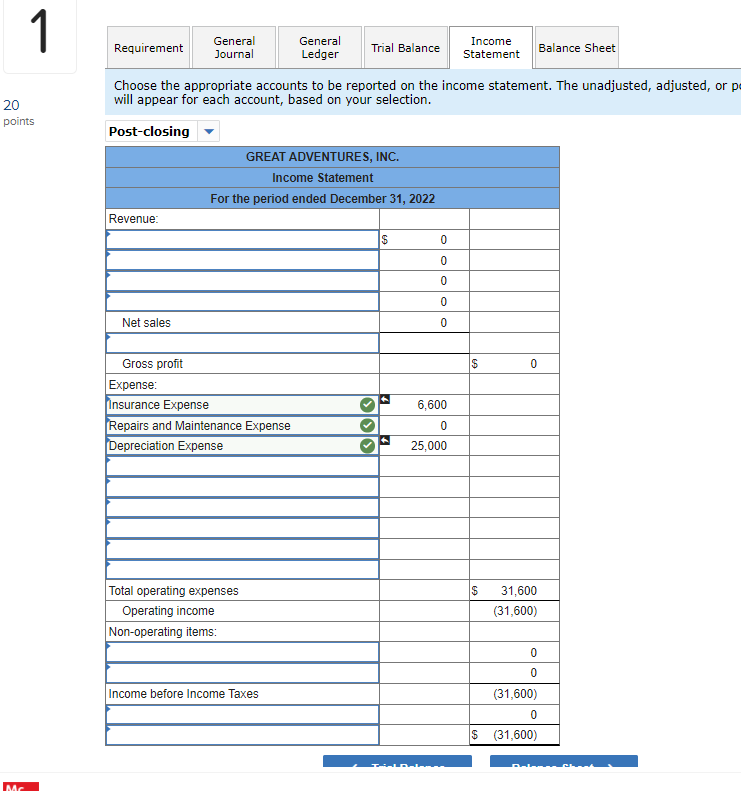Click the arrow icon beside the 25,000 amount

click(x=385, y=440)
